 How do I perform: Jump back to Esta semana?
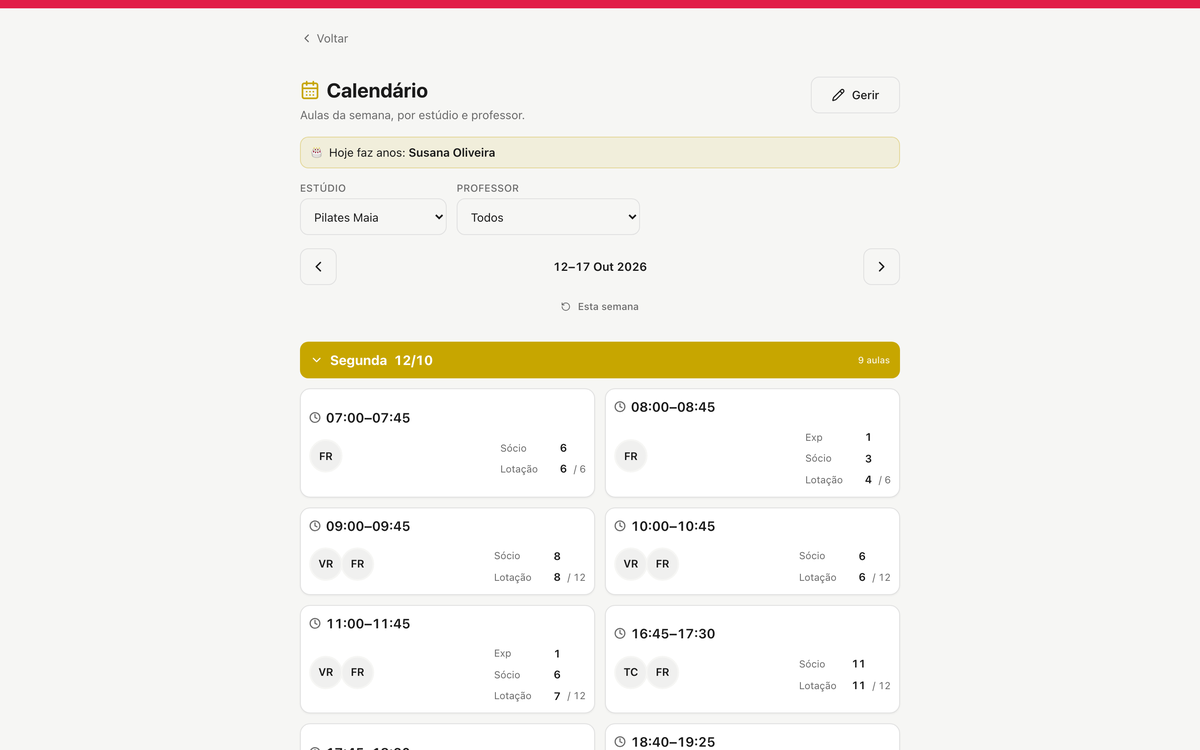pyautogui.click(x=600, y=307)
